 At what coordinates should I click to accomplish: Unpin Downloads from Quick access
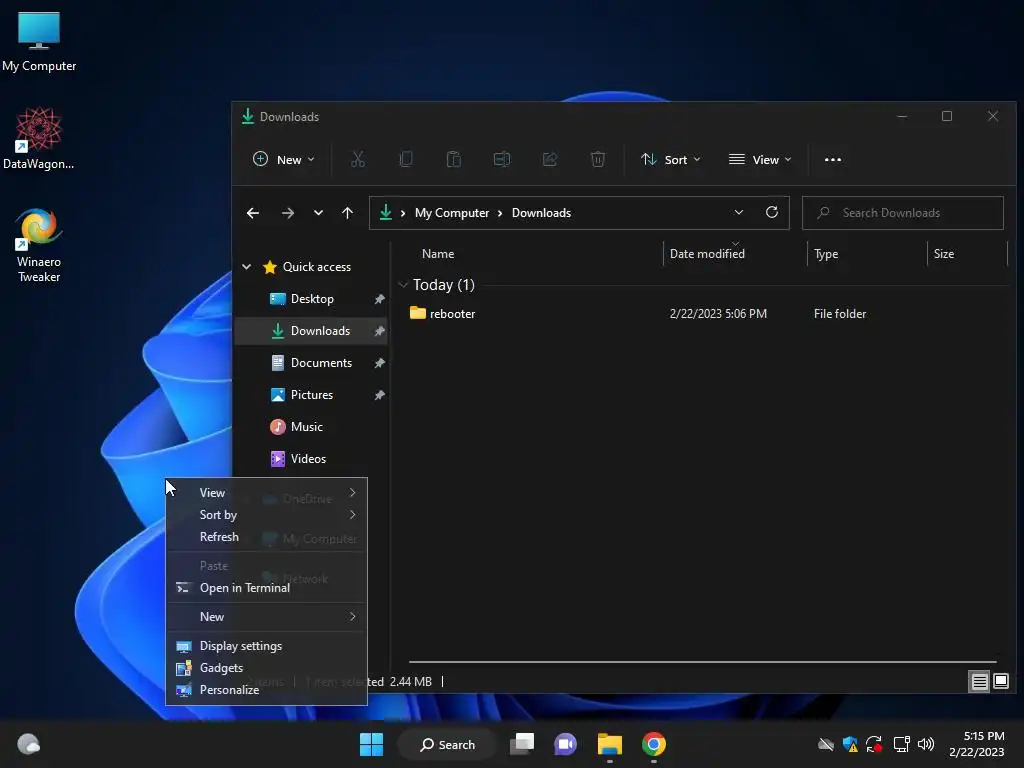(379, 331)
